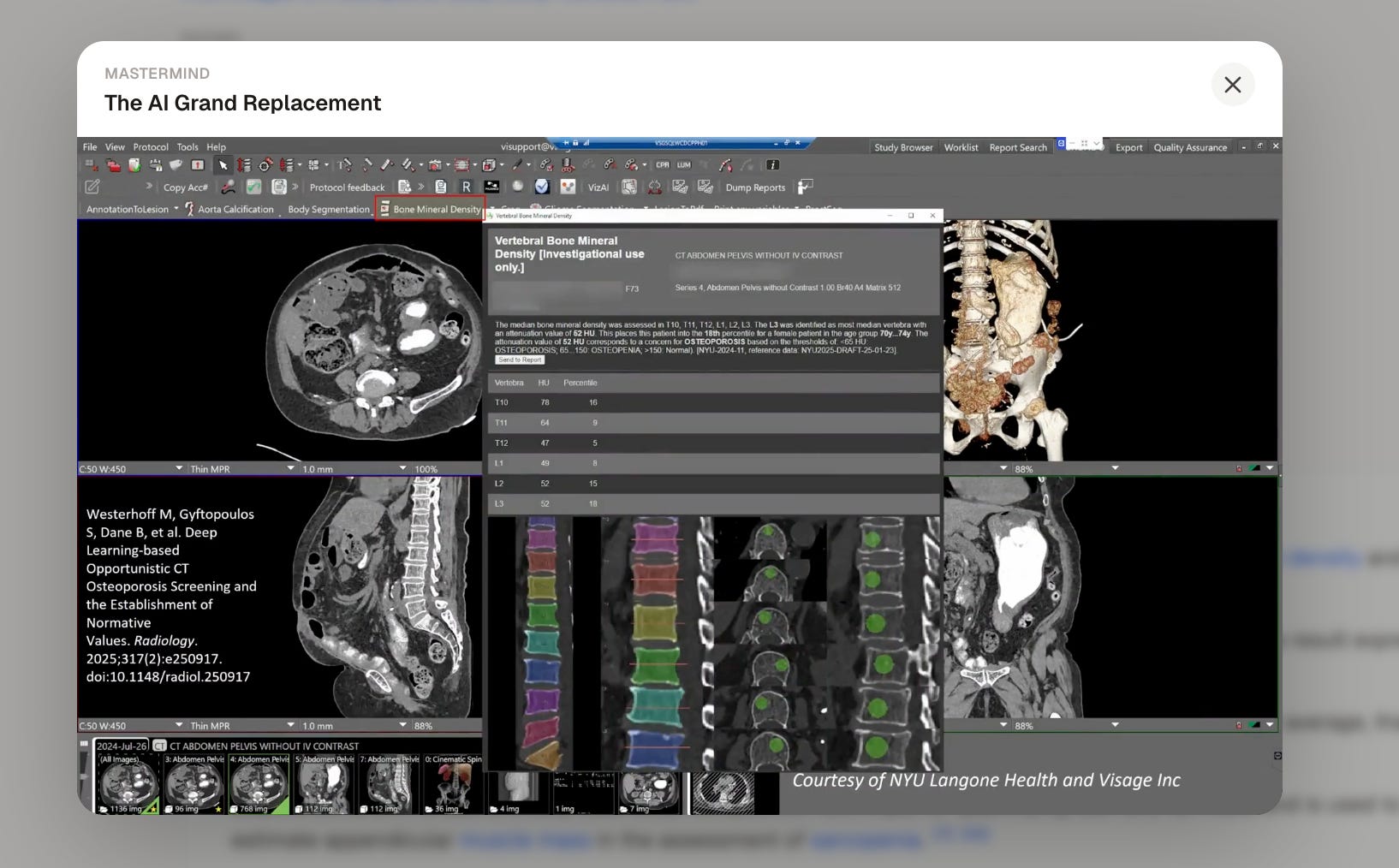Open the 3D view dropdown left of 88%
The image size is (1399, 868).
(x=1003, y=469)
